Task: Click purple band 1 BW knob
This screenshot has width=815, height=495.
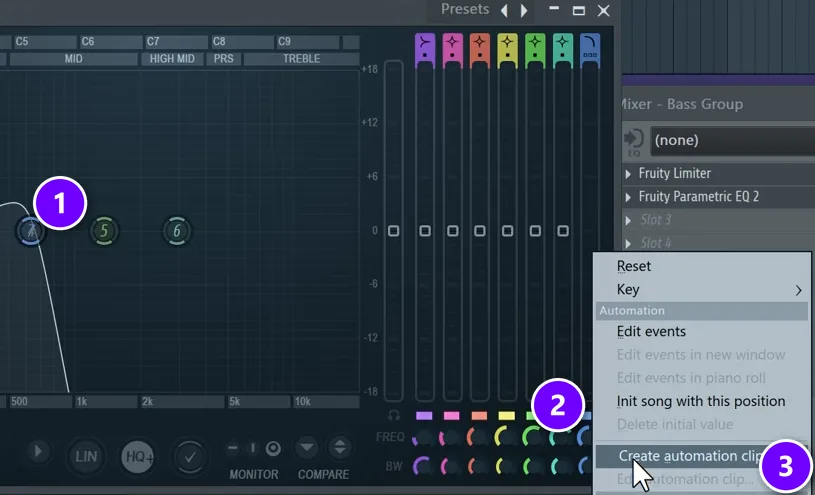Action: [x=423, y=466]
